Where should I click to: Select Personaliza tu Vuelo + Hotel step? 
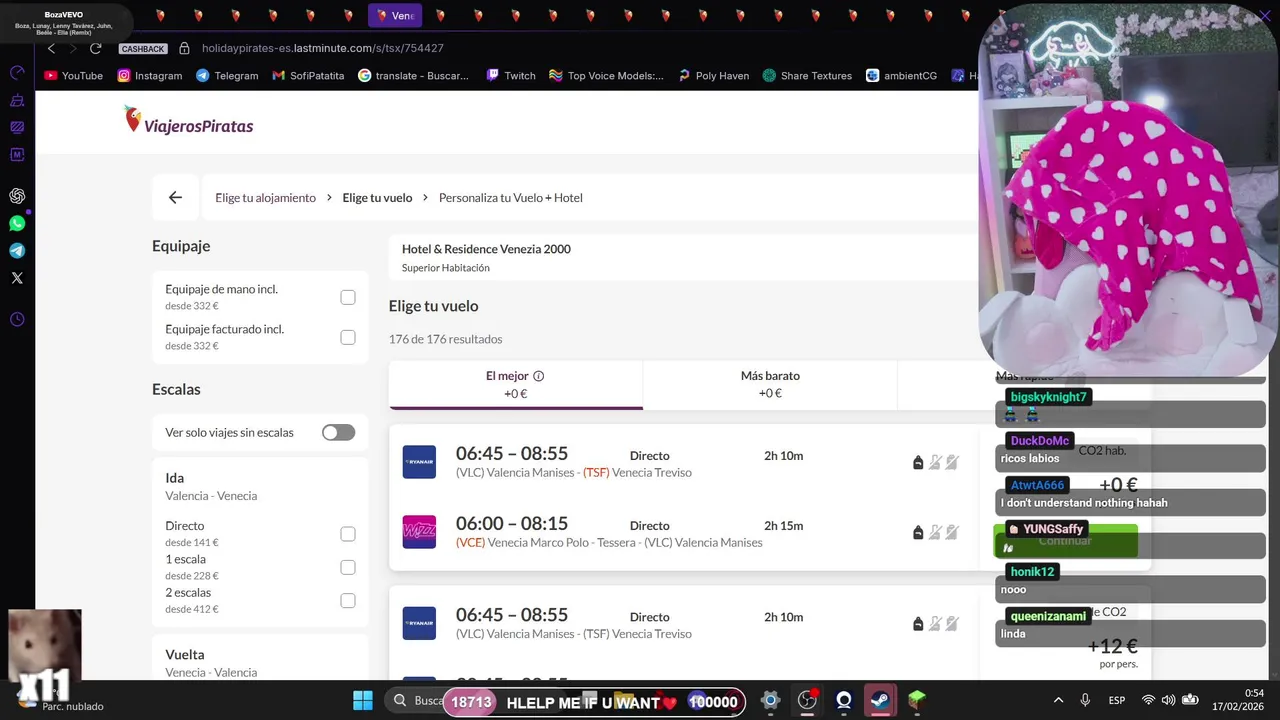tap(511, 197)
